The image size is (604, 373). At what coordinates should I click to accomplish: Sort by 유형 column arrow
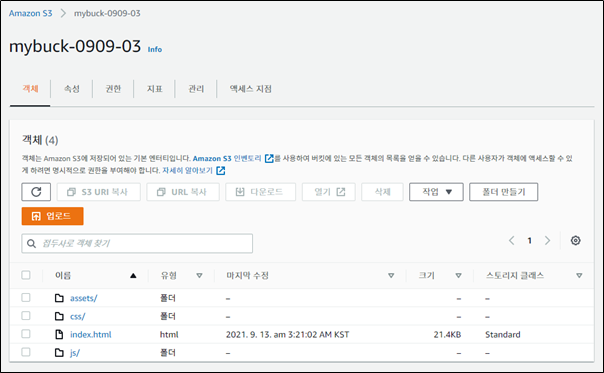coord(199,276)
